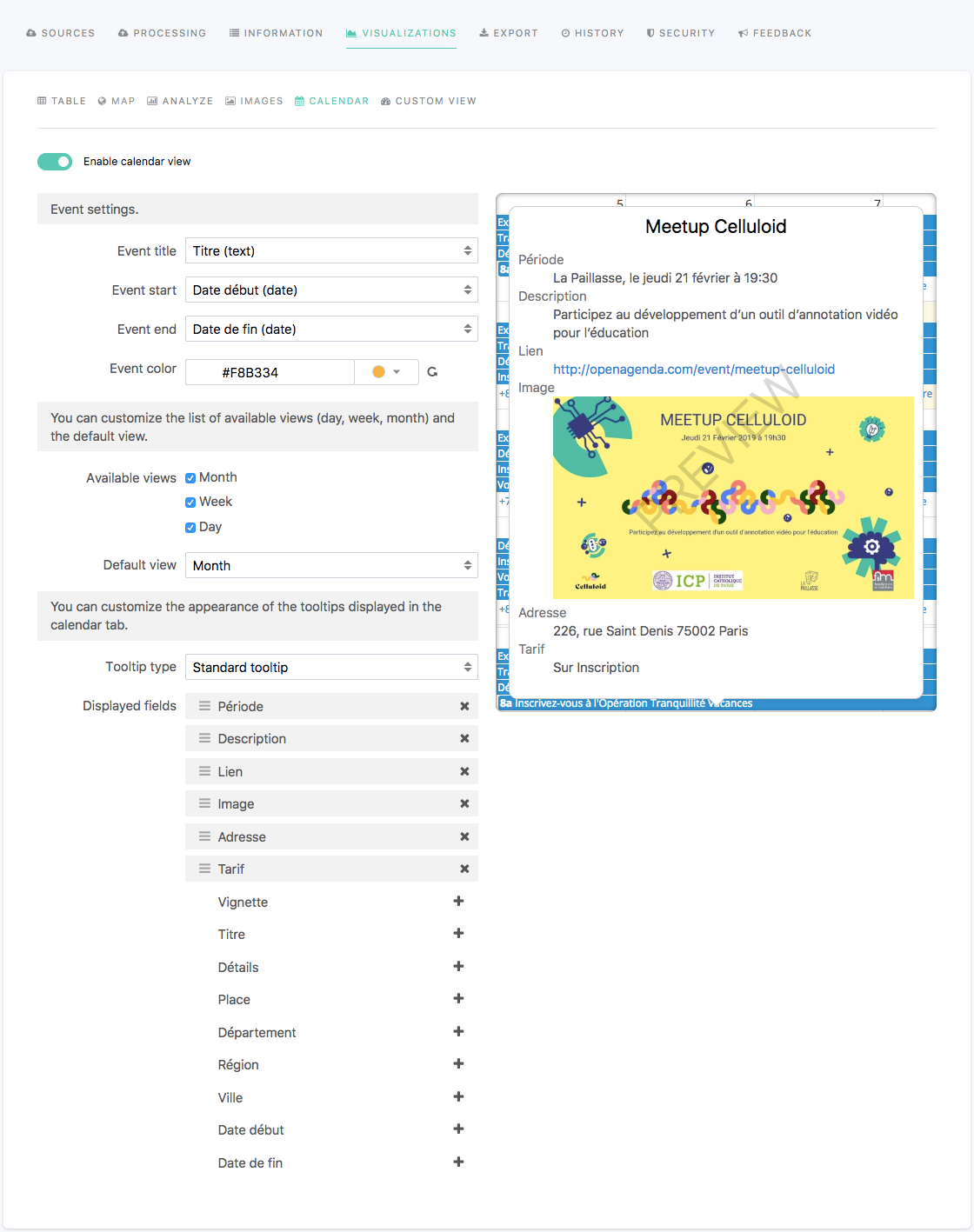Open the Custom View sub-tab
The width and height of the screenshot is (974, 1232).
429,101
